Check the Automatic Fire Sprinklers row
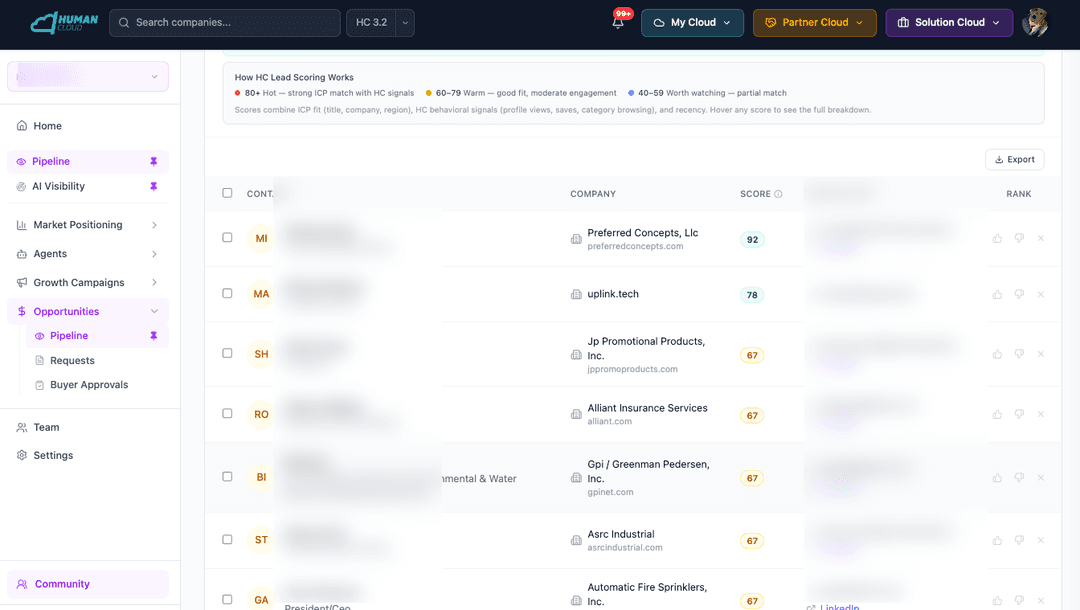1080x610 pixels. (227, 600)
